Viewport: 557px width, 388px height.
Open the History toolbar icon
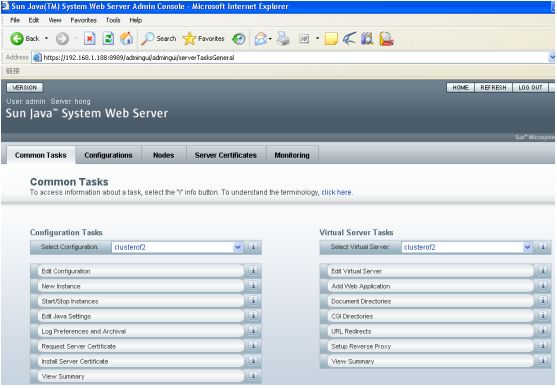coord(239,38)
